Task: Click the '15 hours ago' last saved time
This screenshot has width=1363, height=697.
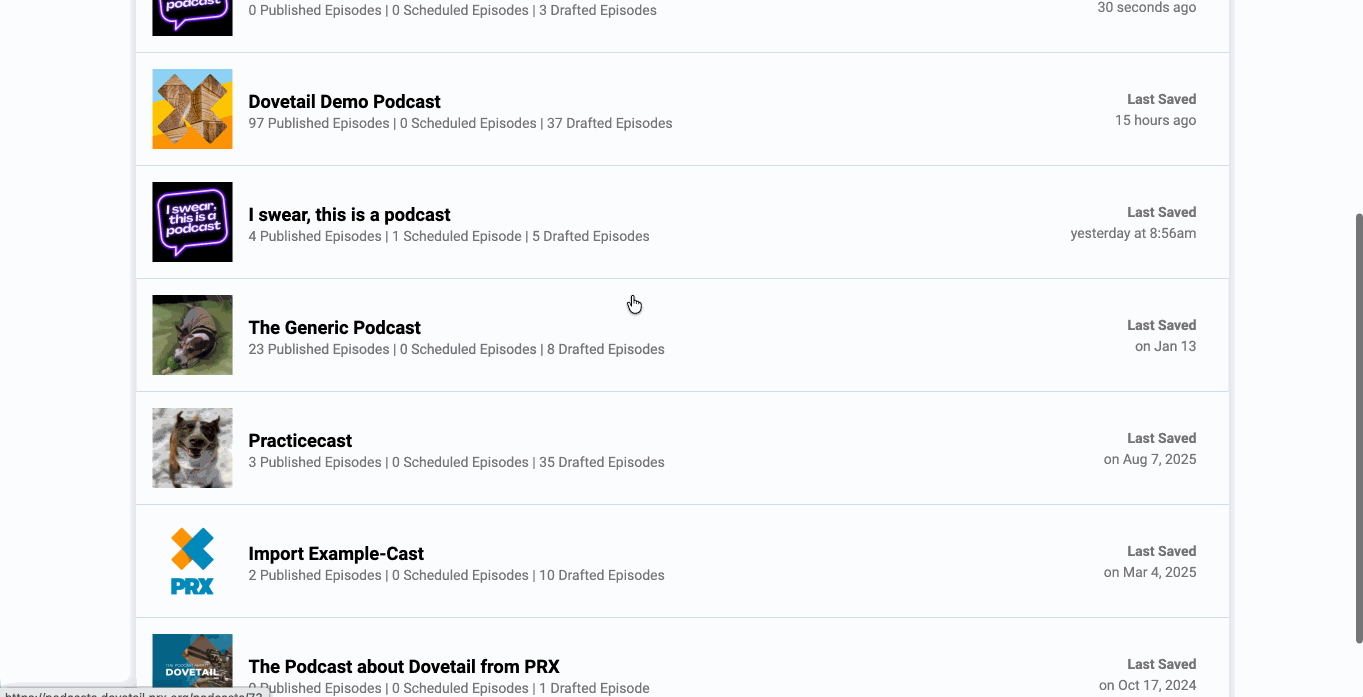Action: [1155, 121]
